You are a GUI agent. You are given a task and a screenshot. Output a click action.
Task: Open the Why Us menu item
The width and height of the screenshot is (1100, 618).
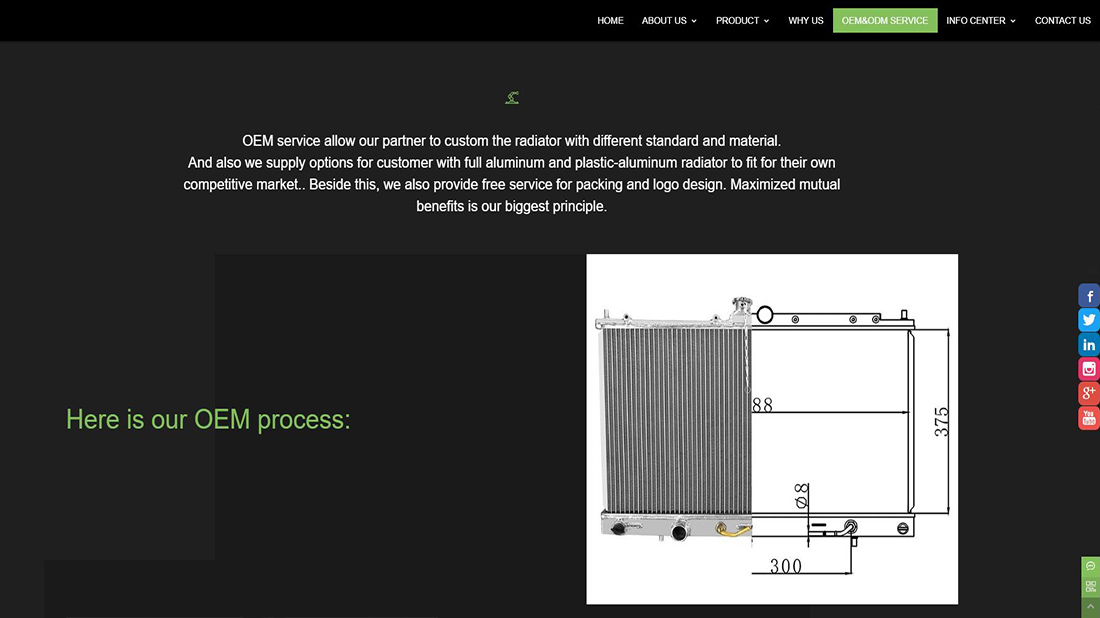[x=805, y=21]
